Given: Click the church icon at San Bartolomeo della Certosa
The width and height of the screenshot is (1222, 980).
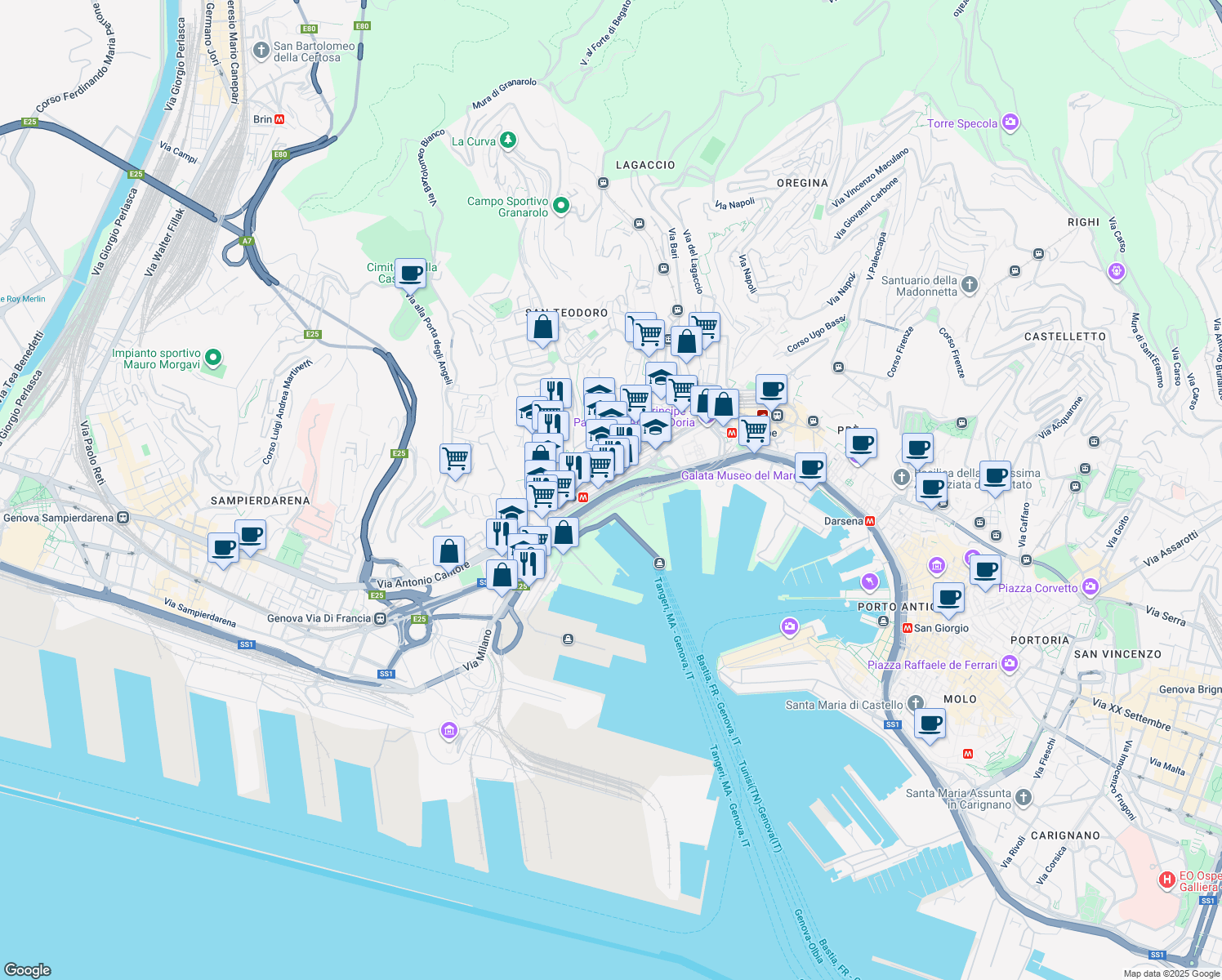Looking at the screenshot, I should click(261, 51).
